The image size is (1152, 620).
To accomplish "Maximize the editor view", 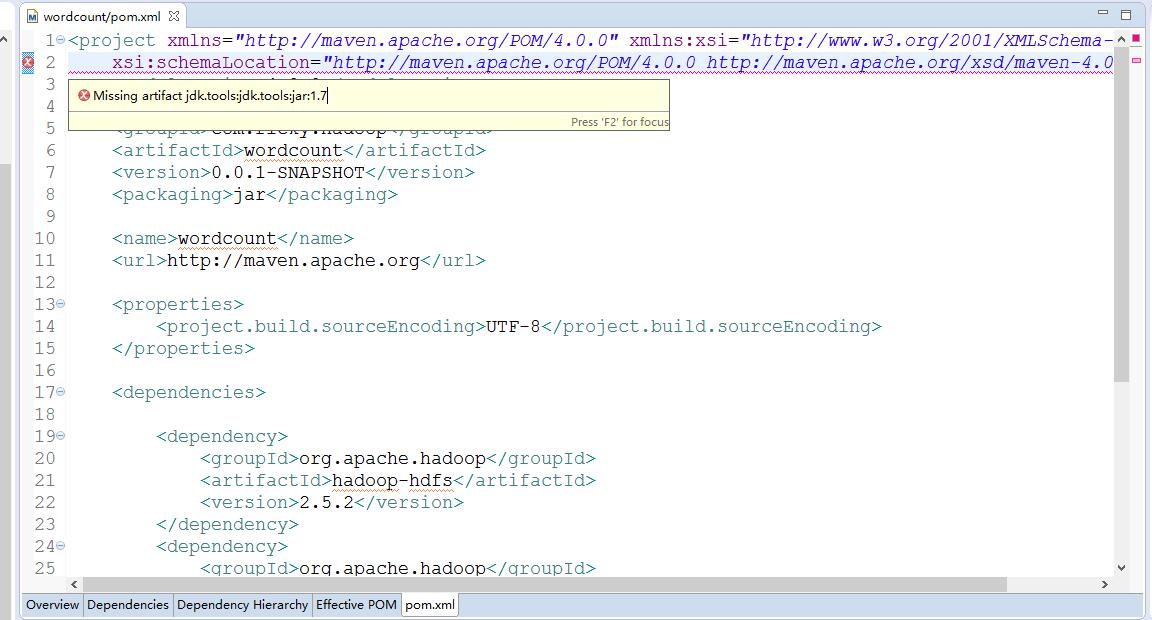I will click(1126, 14).
